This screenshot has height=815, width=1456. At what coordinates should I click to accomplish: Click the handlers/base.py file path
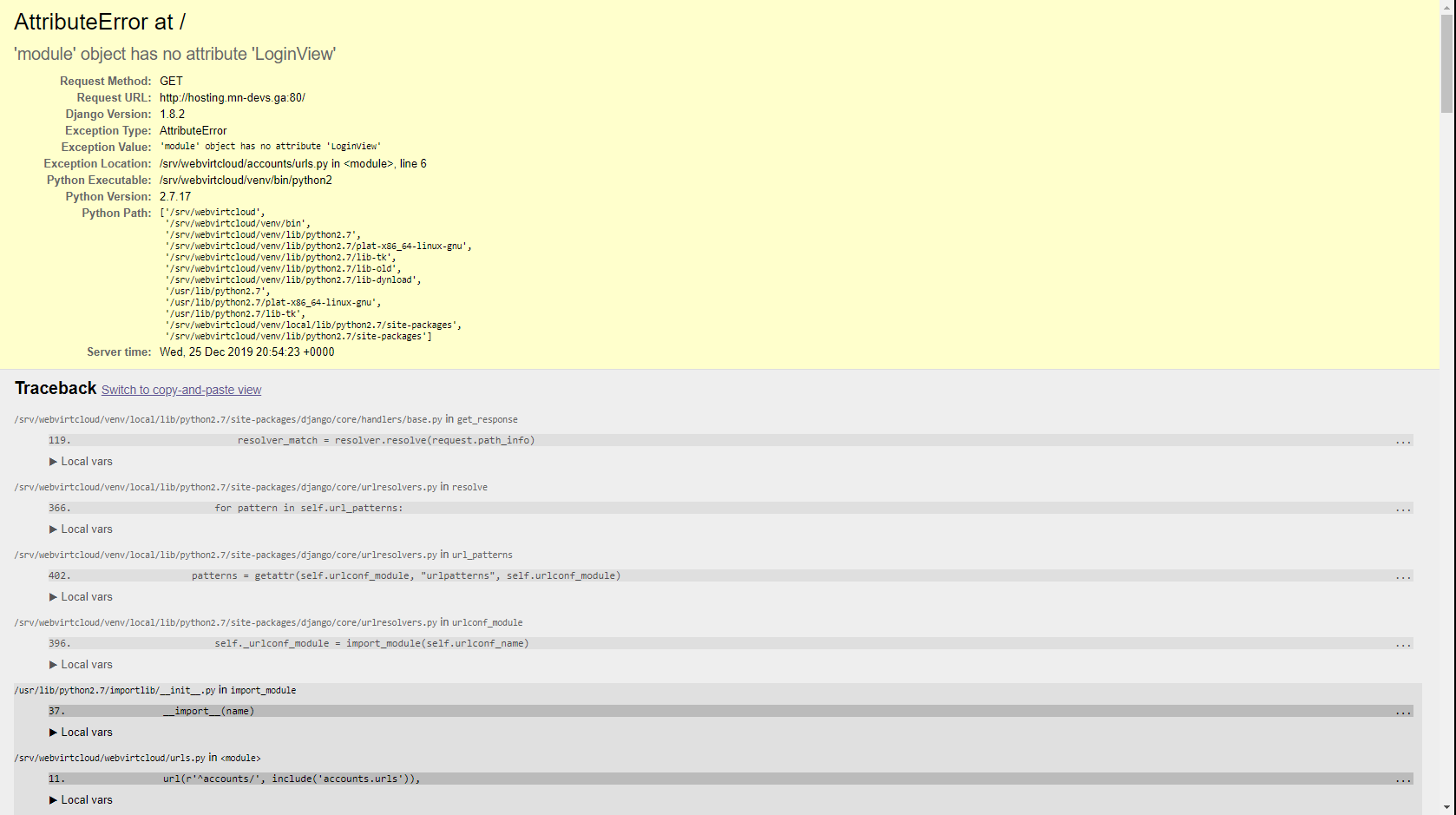tap(228, 419)
